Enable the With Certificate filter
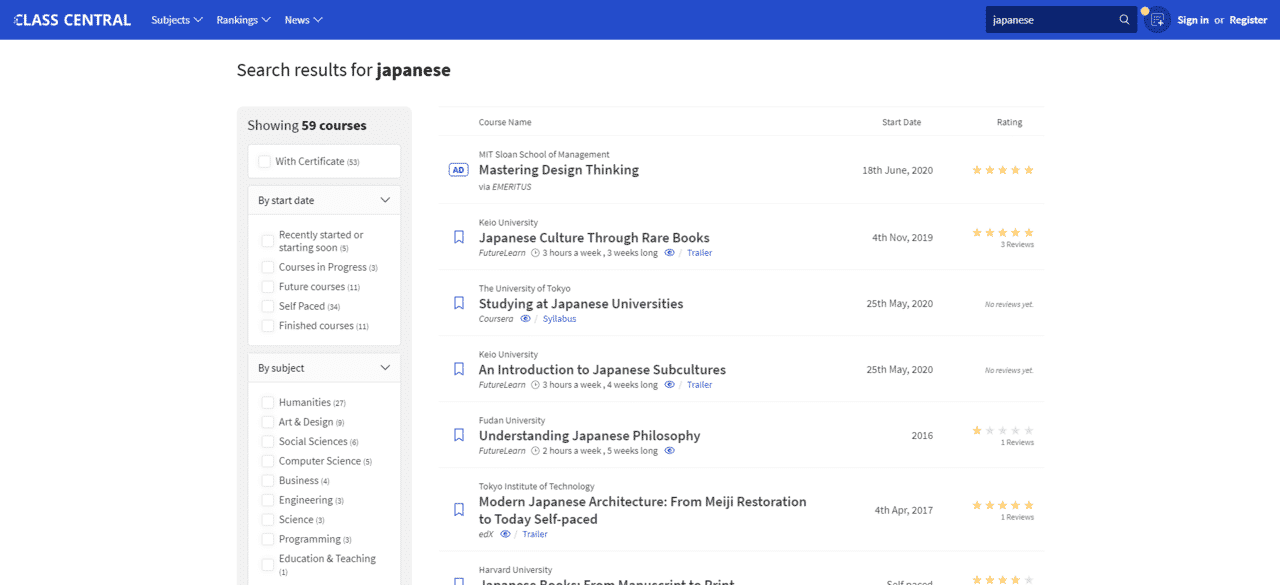 point(265,161)
